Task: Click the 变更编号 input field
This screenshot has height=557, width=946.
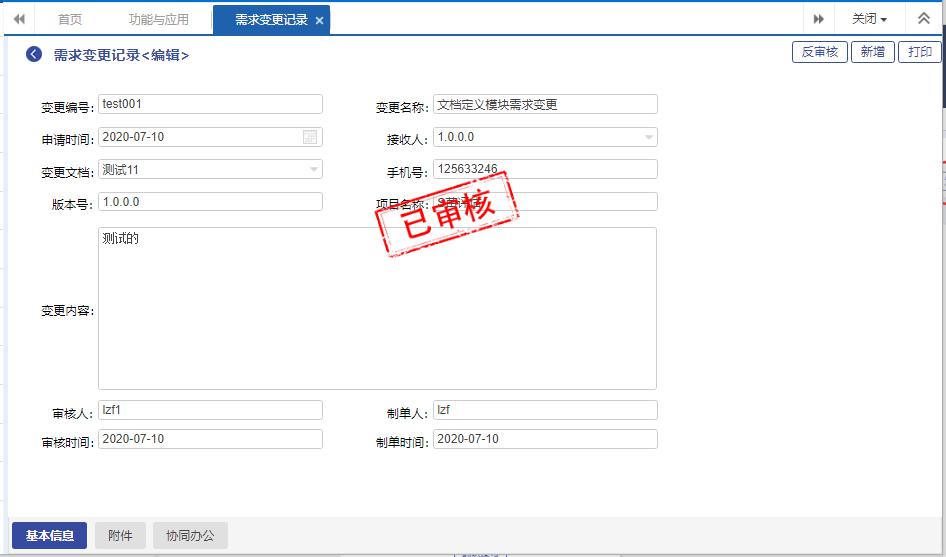Action: pyautogui.click(x=210, y=104)
